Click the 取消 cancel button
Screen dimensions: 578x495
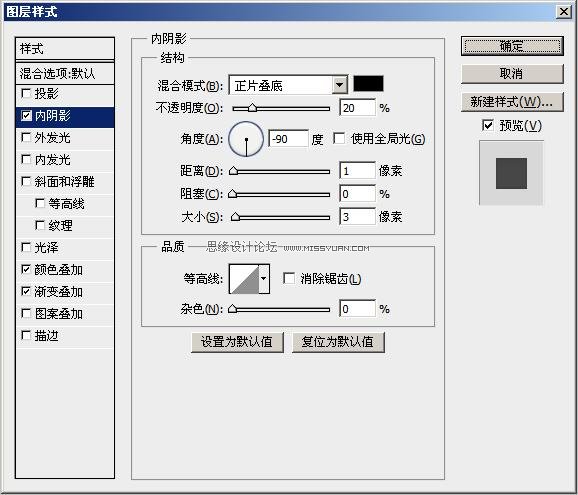coord(512,74)
